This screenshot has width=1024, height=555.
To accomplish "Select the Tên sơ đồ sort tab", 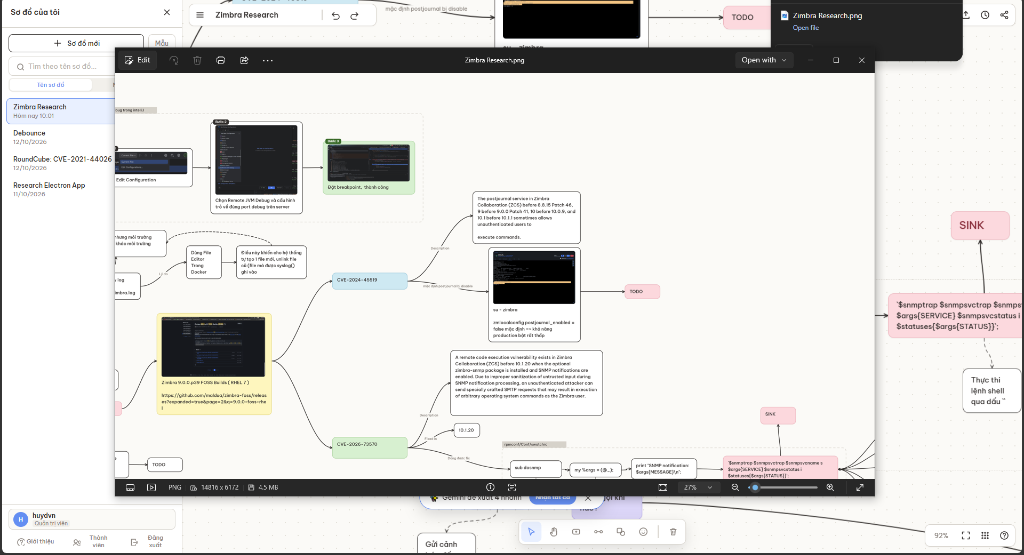I will click(50, 85).
